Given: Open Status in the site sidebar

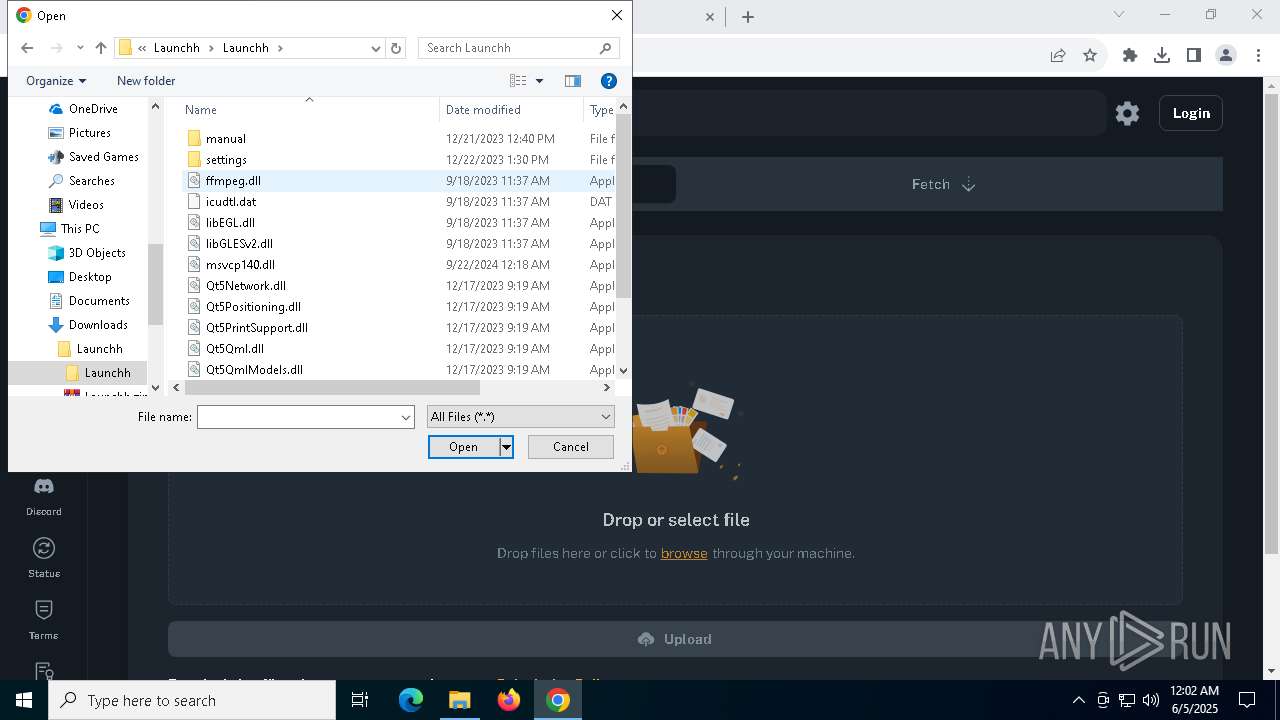Looking at the screenshot, I should click(x=44, y=558).
